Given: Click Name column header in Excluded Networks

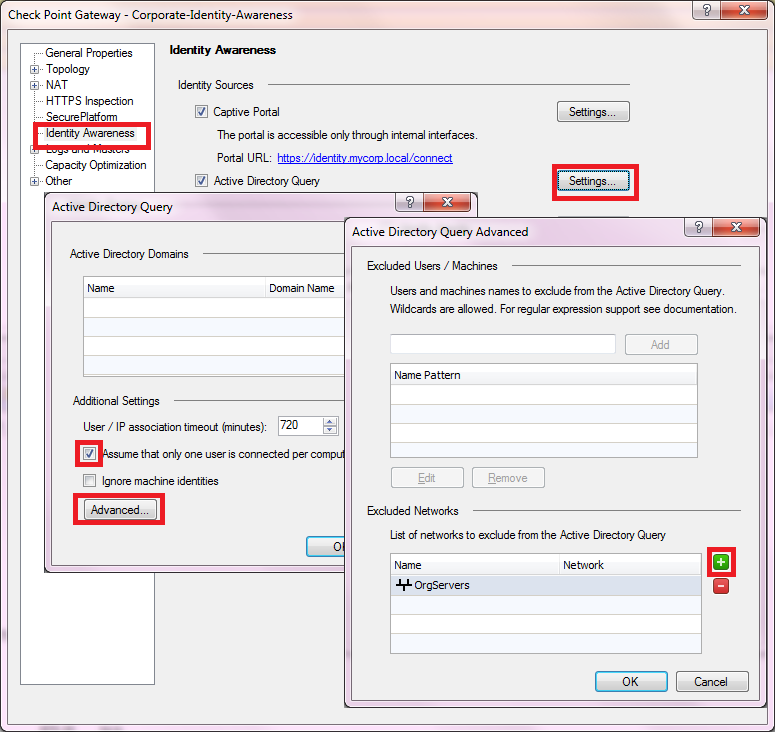Looking at the screenshot, I should [474, 565].
